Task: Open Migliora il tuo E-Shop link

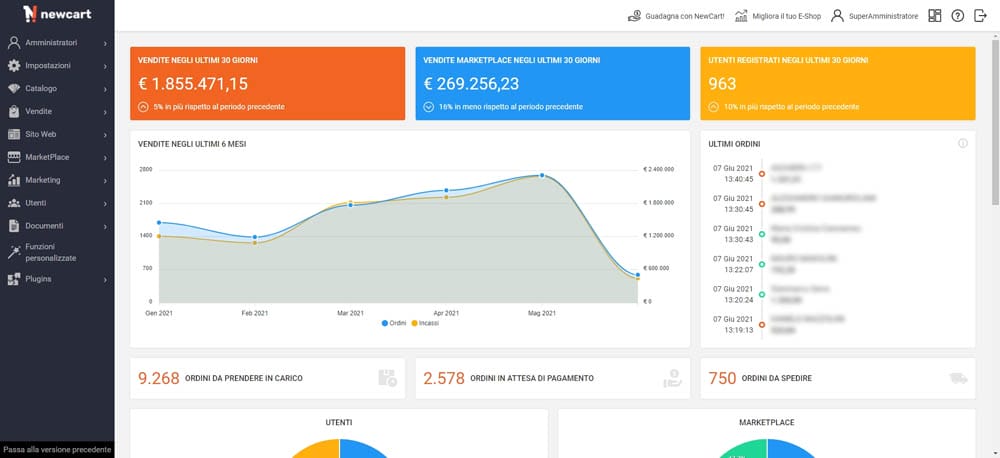Action: [x=778, y=15]
